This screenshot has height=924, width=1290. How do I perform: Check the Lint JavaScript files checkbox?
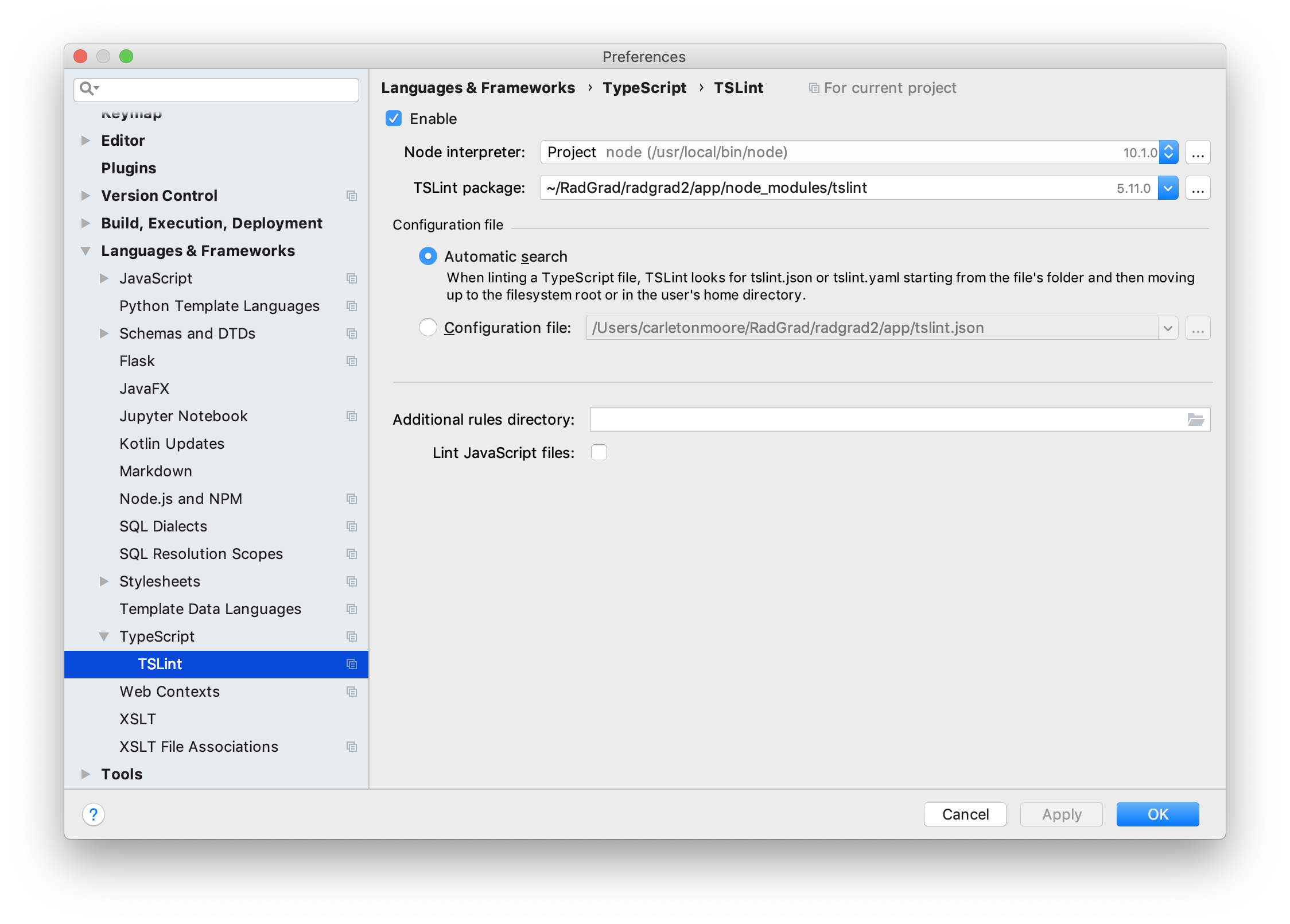[x=599, y=452]
